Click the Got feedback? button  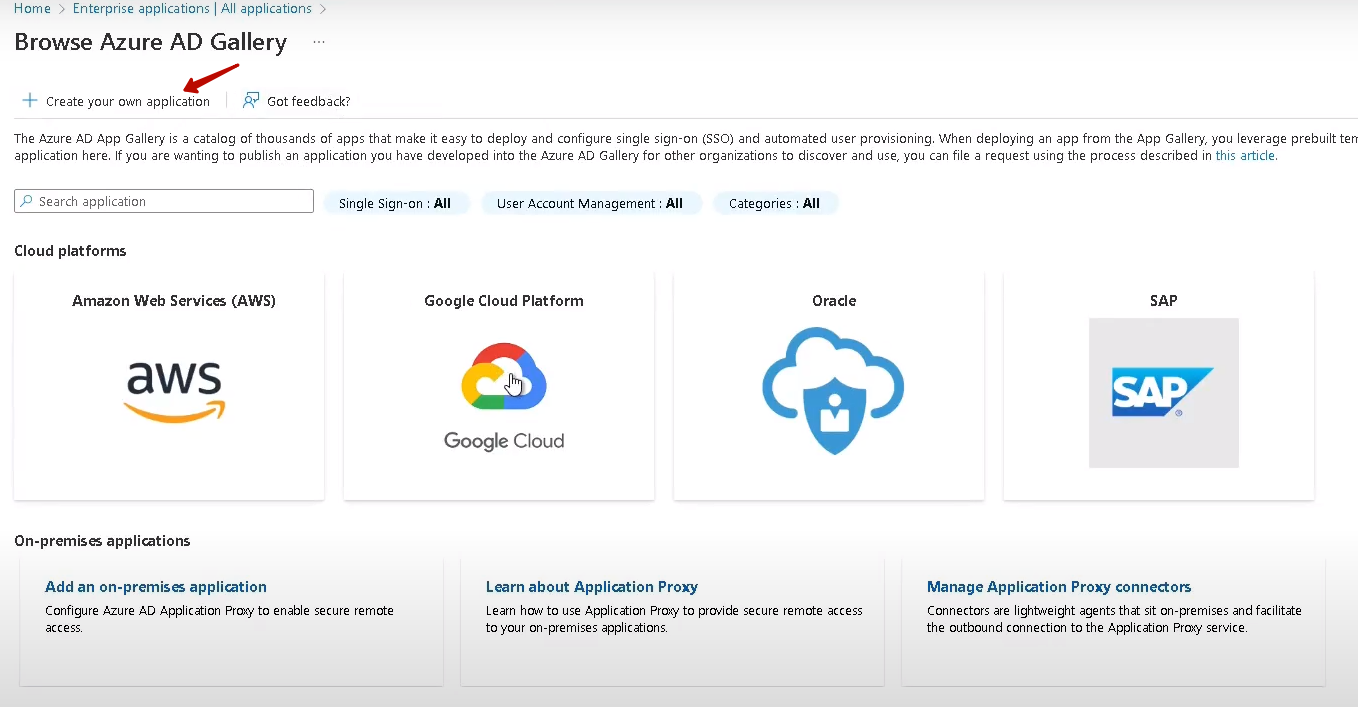click(x=308, y=101)
